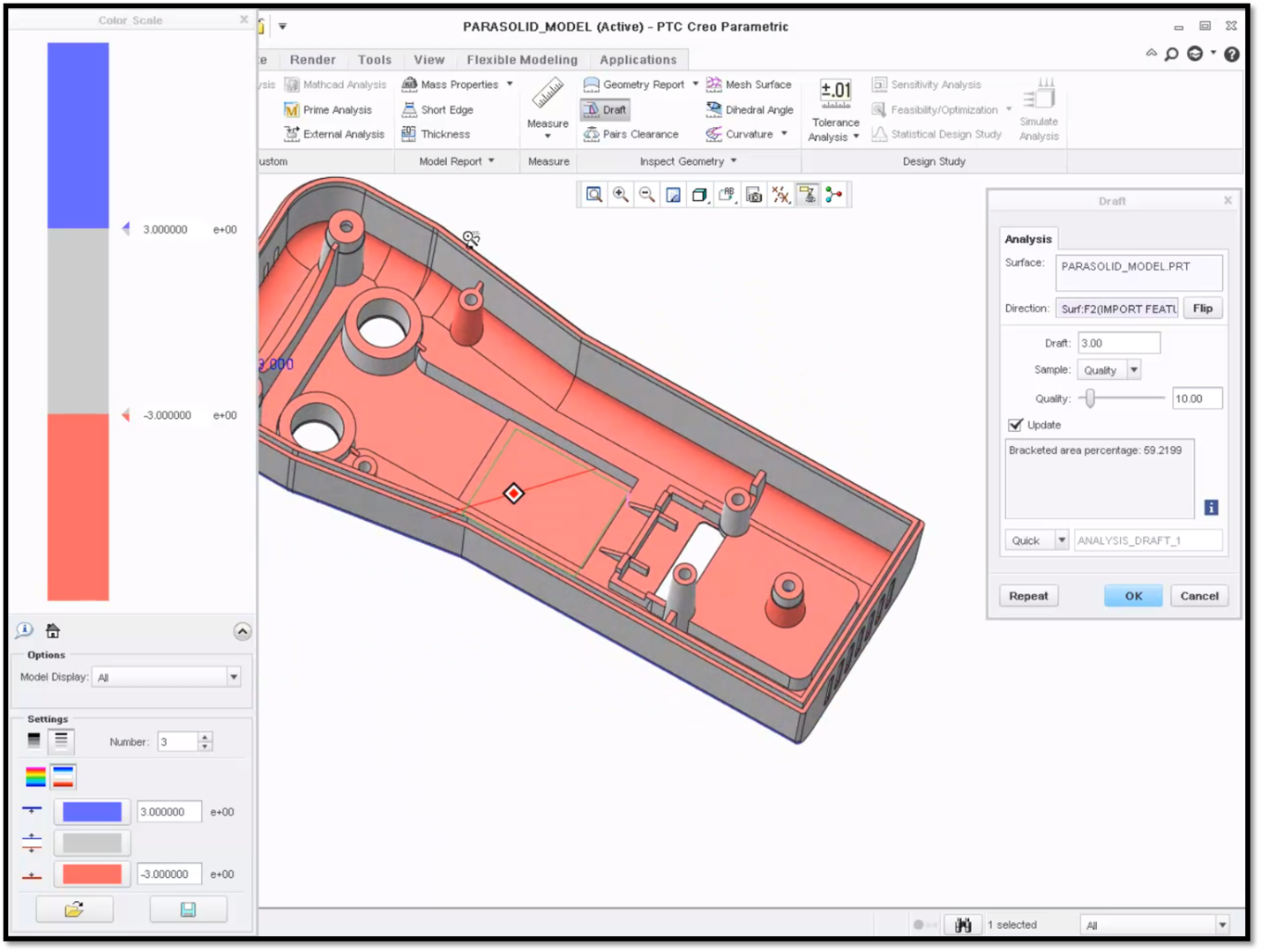Open Geometry Report tool
This screenshot has width=1261, height=952.
click(634, 85)
